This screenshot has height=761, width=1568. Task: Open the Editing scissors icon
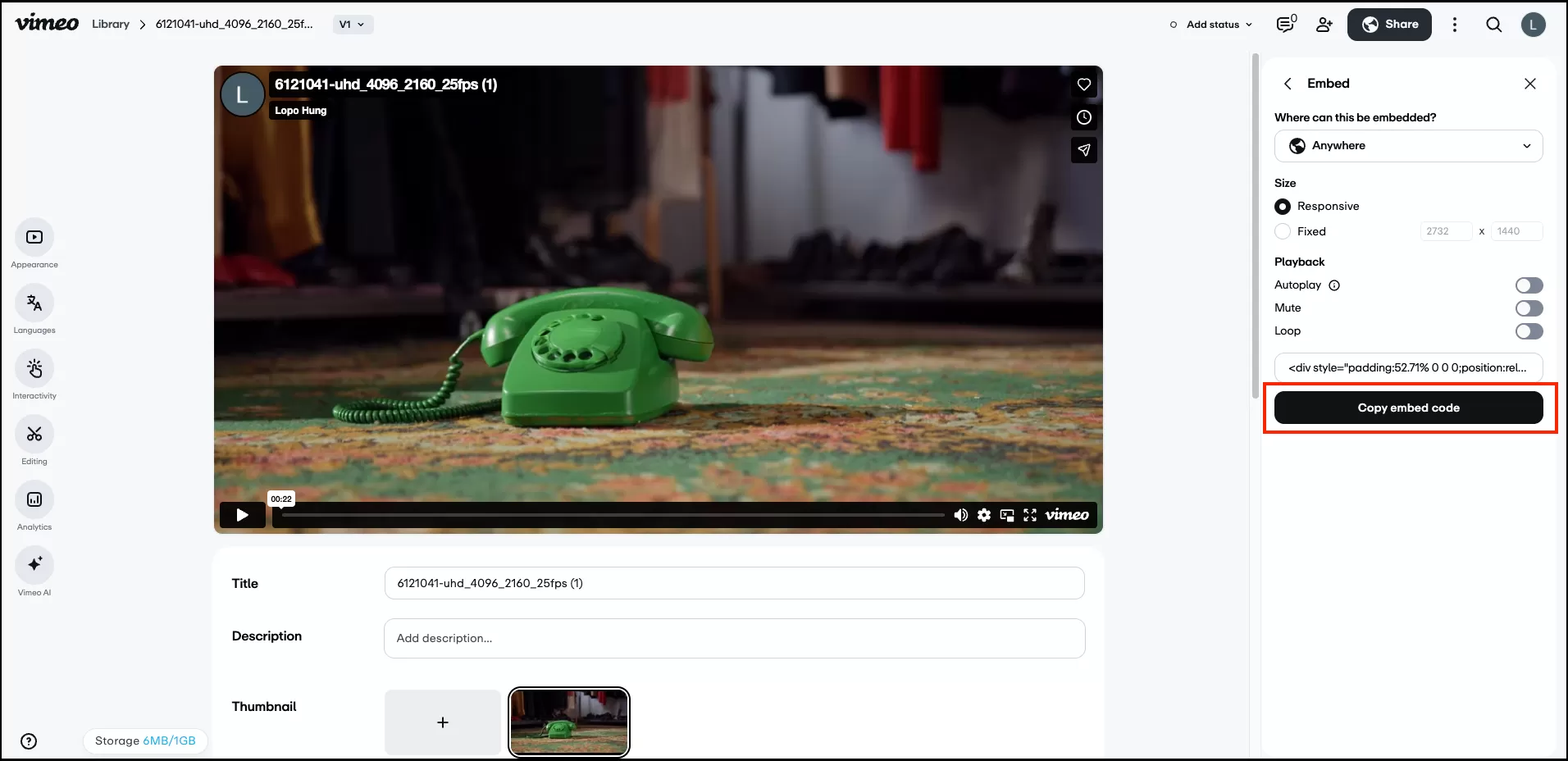[34, 434]
